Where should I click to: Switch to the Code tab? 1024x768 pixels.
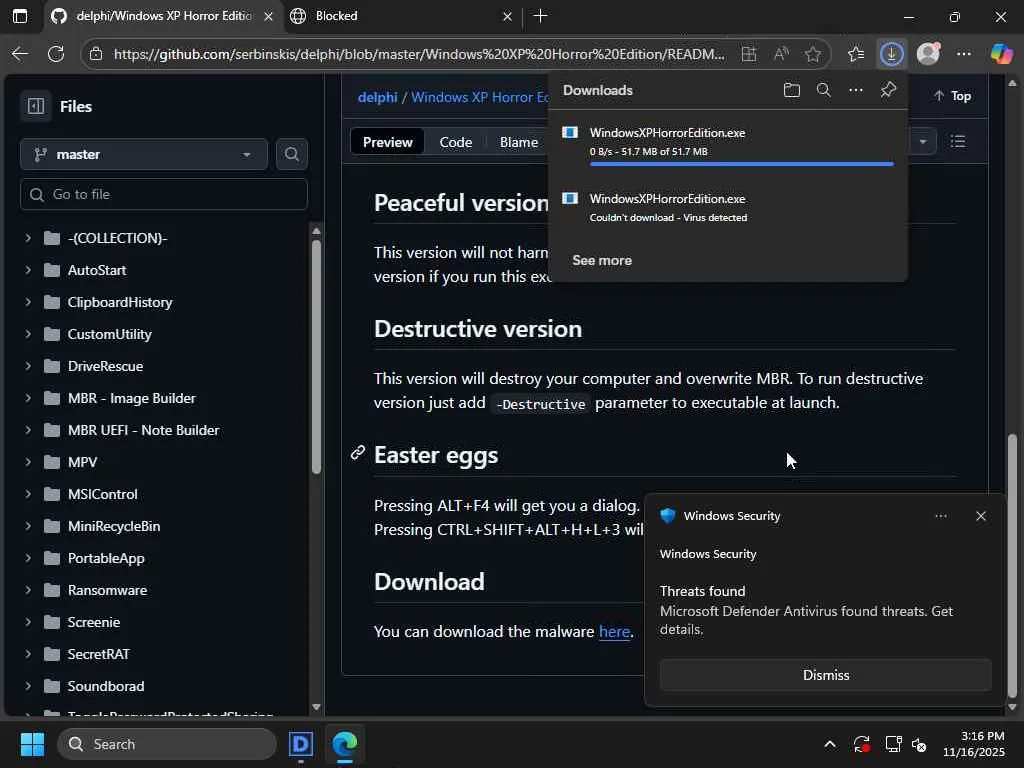[455, 142]
